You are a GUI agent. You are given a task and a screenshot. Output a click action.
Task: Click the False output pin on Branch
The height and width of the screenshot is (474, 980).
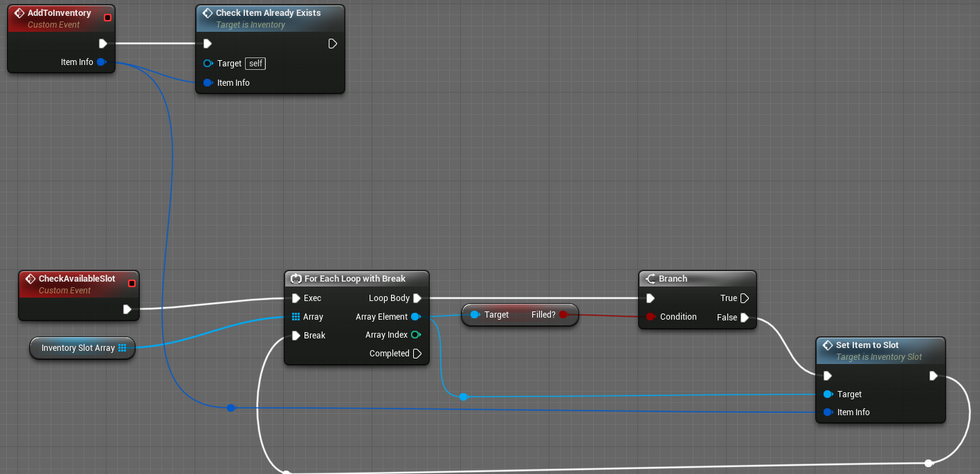coord(744,317)
